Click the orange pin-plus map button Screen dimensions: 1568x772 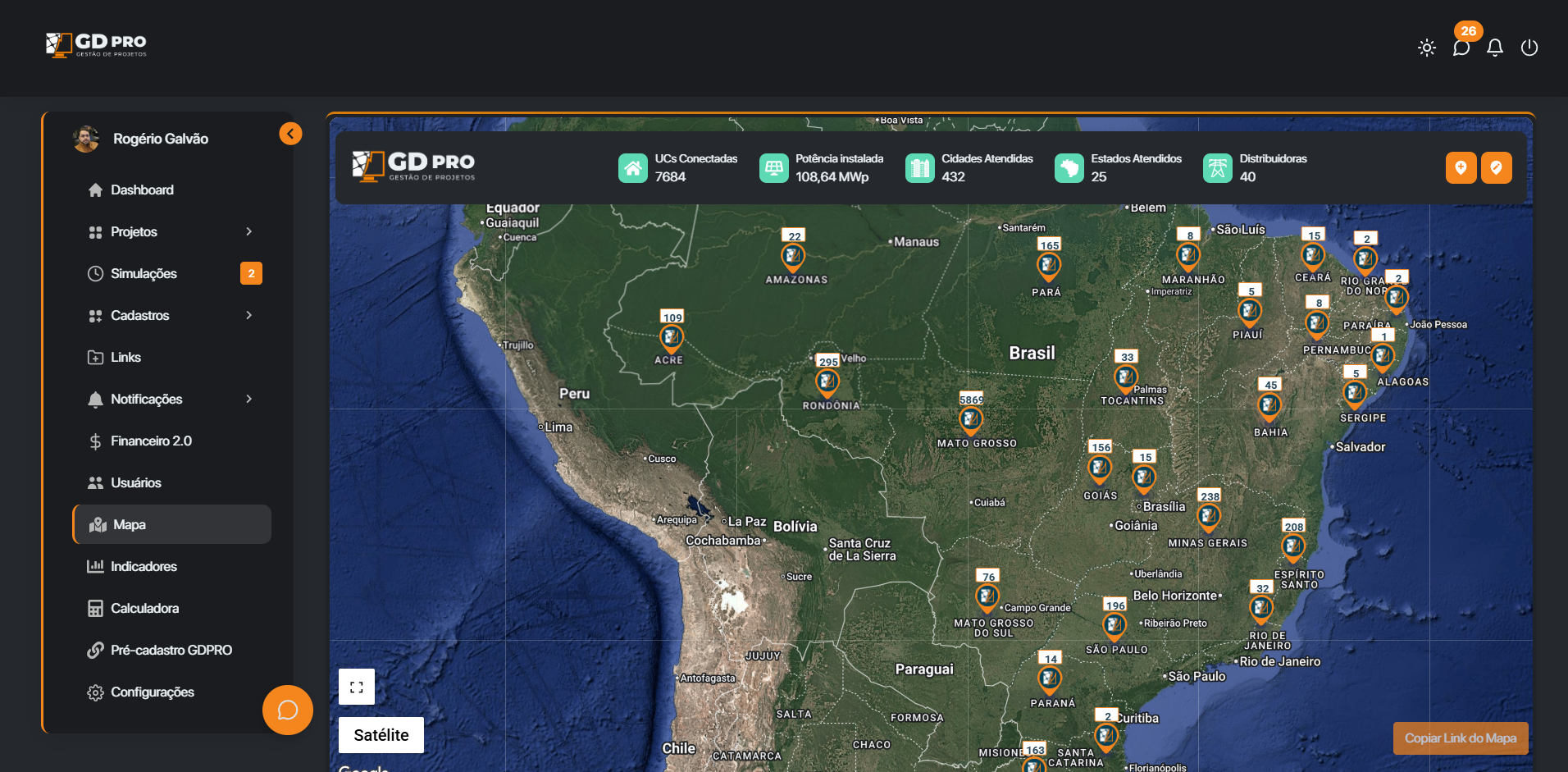tap(1461, 167)
